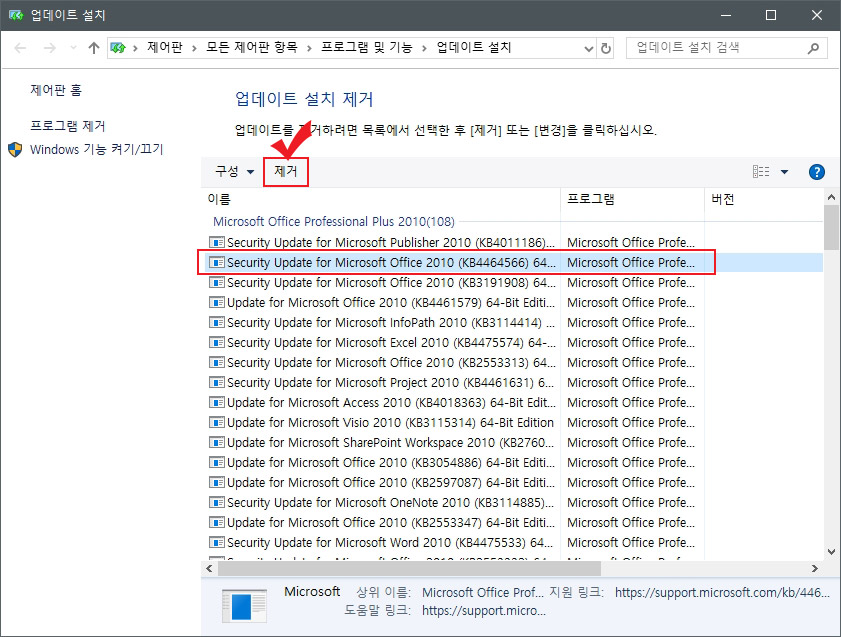
Task: Select Office 2010 KB3191908 update icon
Action: click(217, 283)
